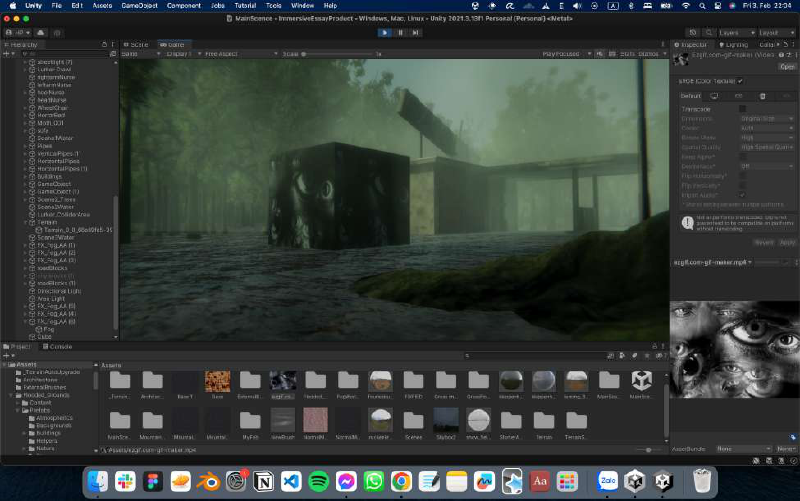
Task: Toggle the sRGB (Color Texture) checkbox
Action: (741, 80)
